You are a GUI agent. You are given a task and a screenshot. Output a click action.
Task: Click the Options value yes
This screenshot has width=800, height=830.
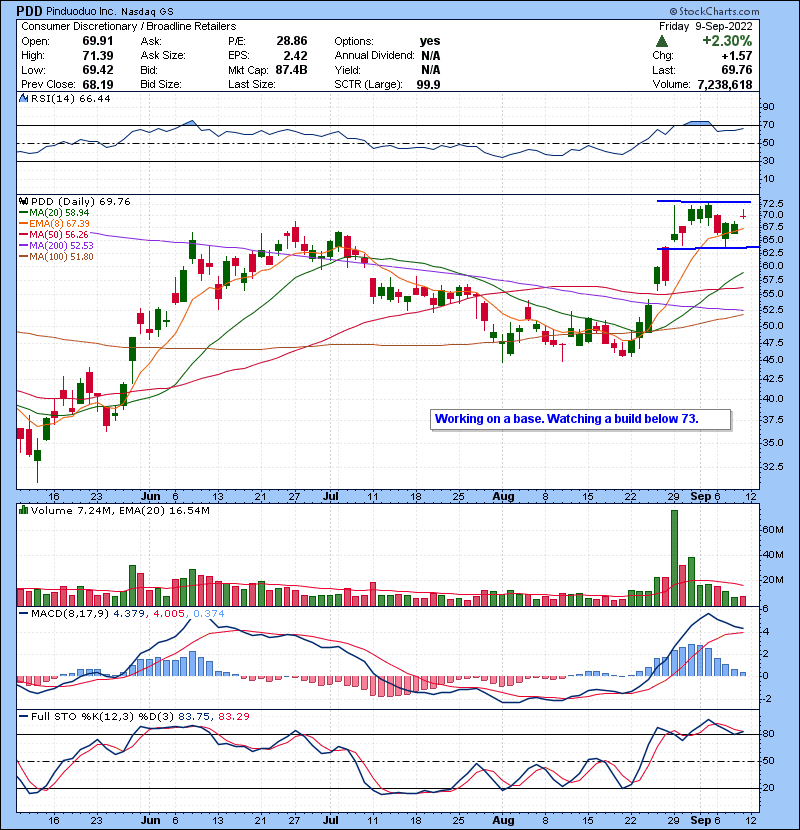point(430,41)
